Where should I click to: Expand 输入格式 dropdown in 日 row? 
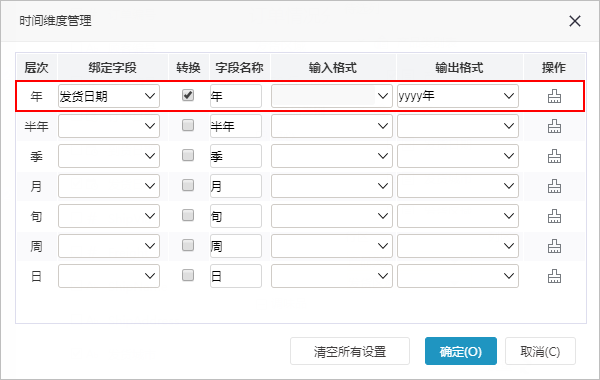pos(332,276)
